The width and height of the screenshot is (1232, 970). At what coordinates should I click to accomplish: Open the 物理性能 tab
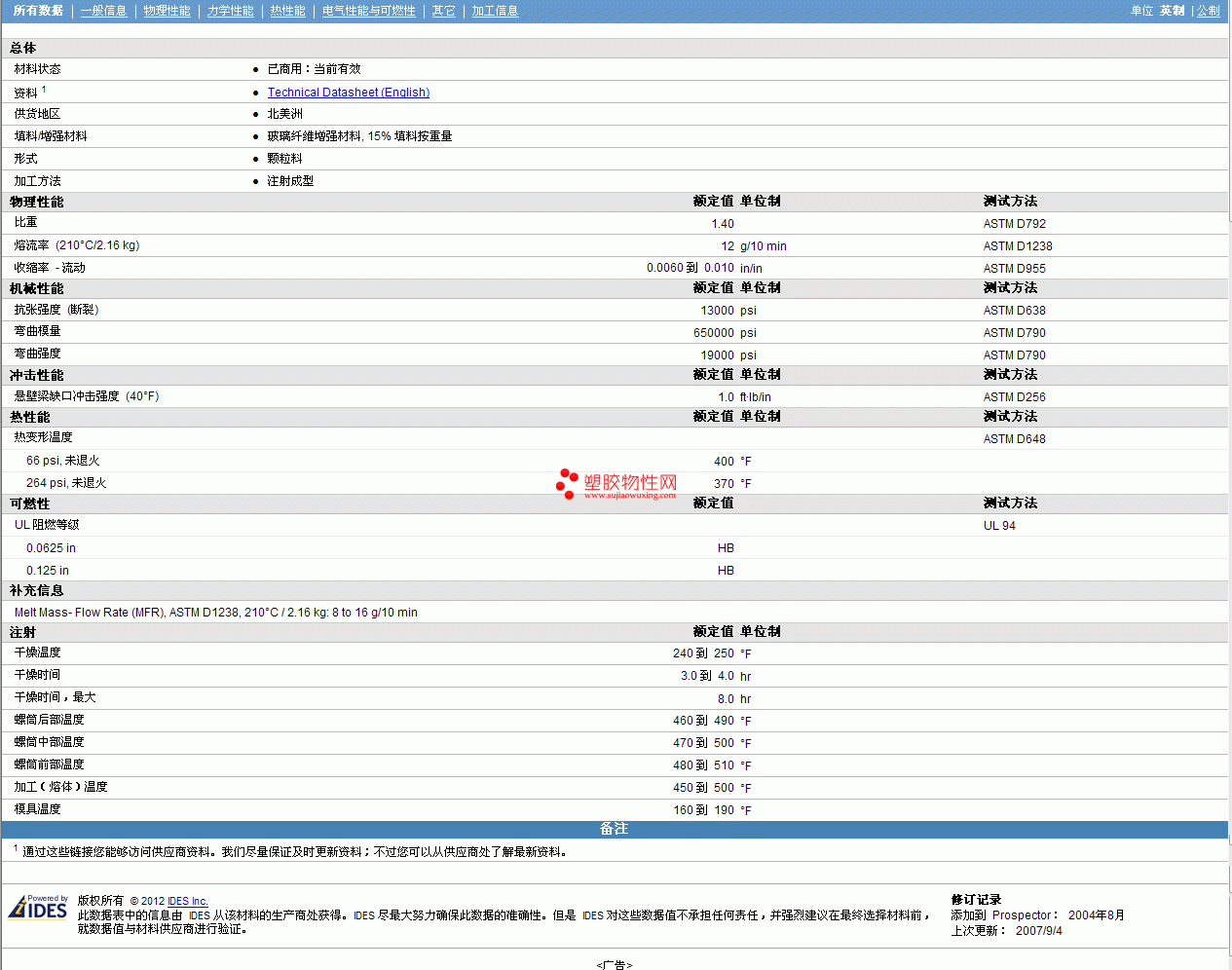167,11
